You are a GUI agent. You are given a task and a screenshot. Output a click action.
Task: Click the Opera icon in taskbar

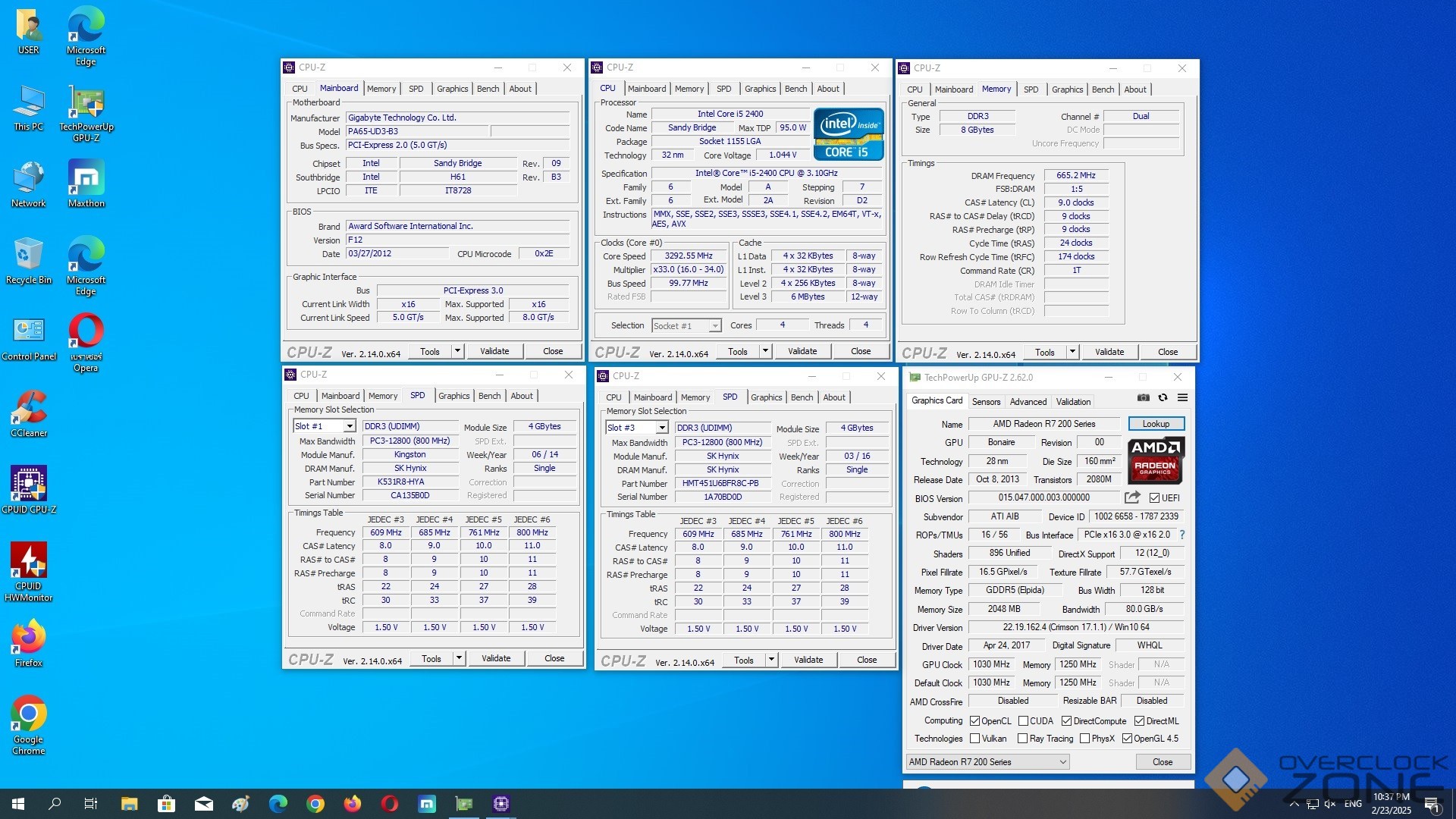coord(390,804)
